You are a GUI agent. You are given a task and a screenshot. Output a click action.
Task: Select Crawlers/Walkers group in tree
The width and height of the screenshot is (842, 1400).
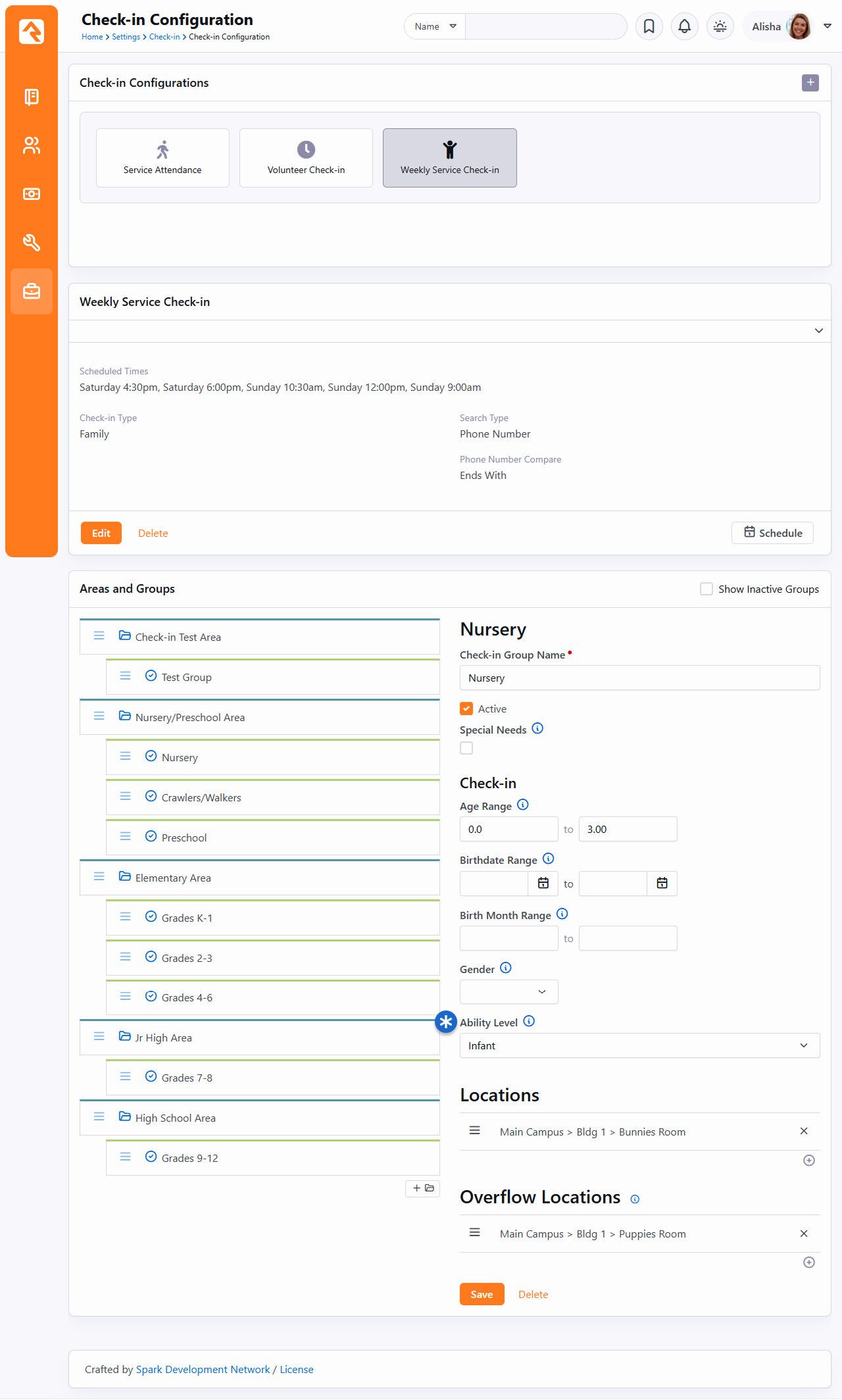click(x=201, y=797)
